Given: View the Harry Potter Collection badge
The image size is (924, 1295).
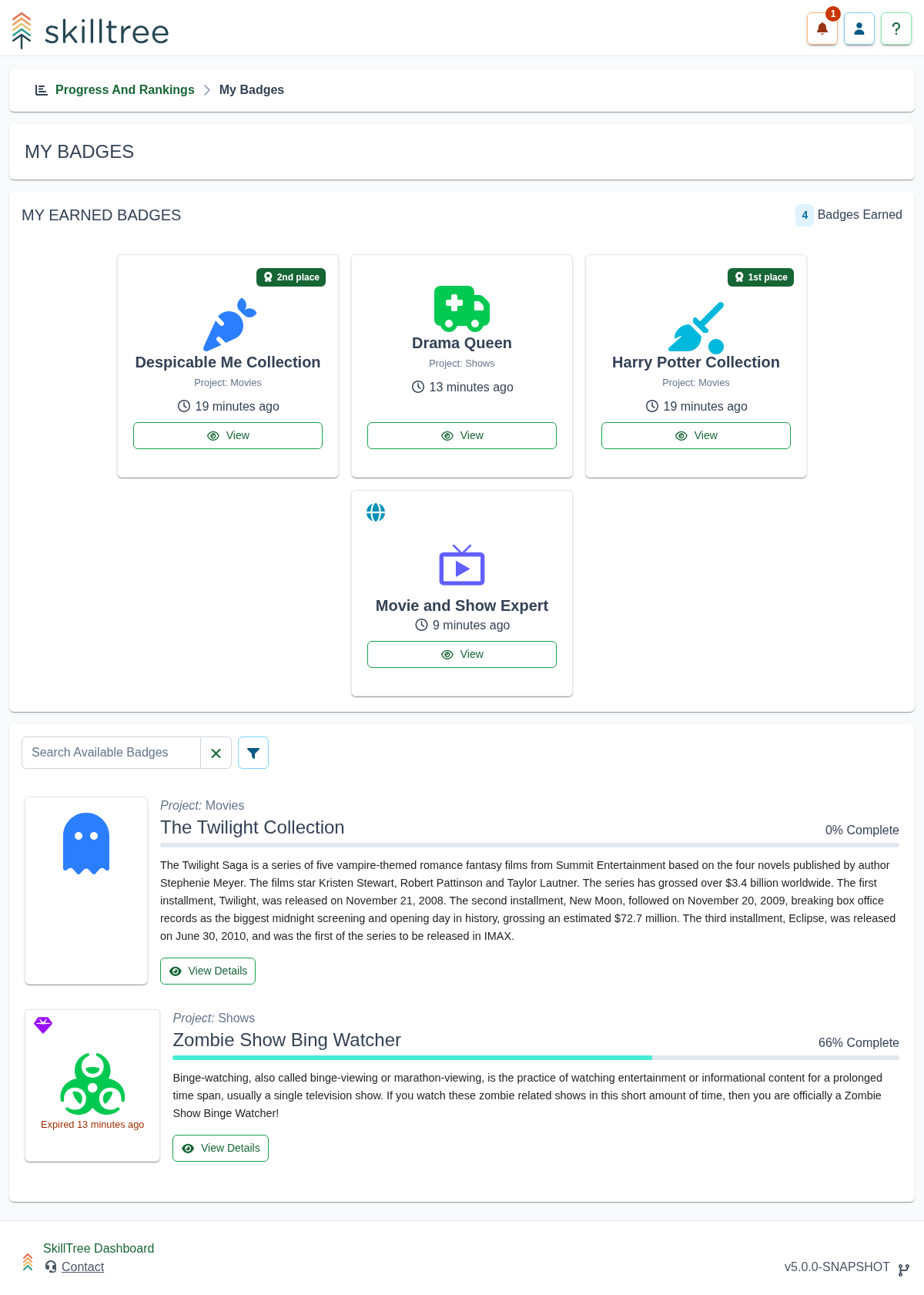Looking at the screenshot, I should [x=696, y=435].
